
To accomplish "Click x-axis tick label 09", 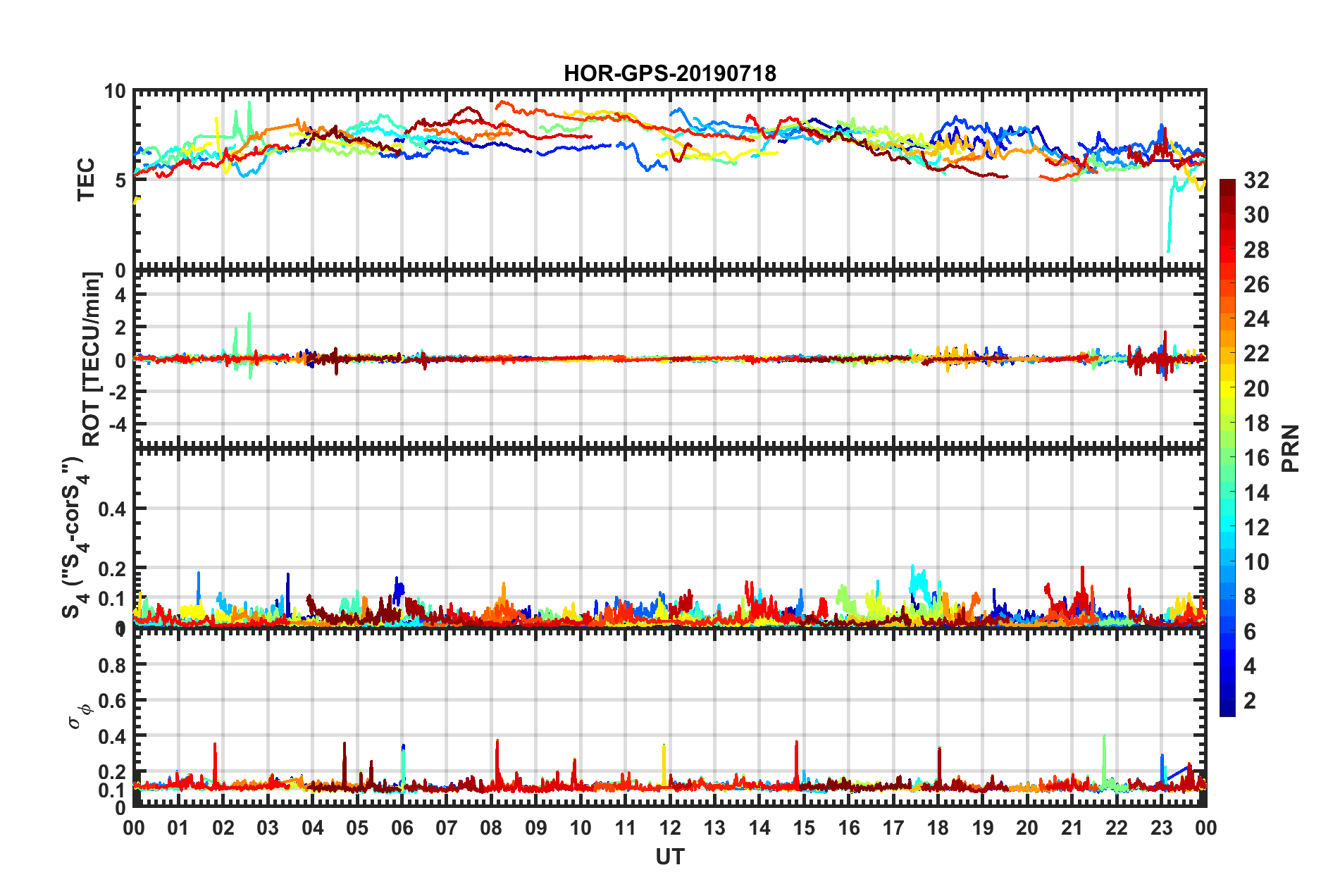I will (536, 828).
